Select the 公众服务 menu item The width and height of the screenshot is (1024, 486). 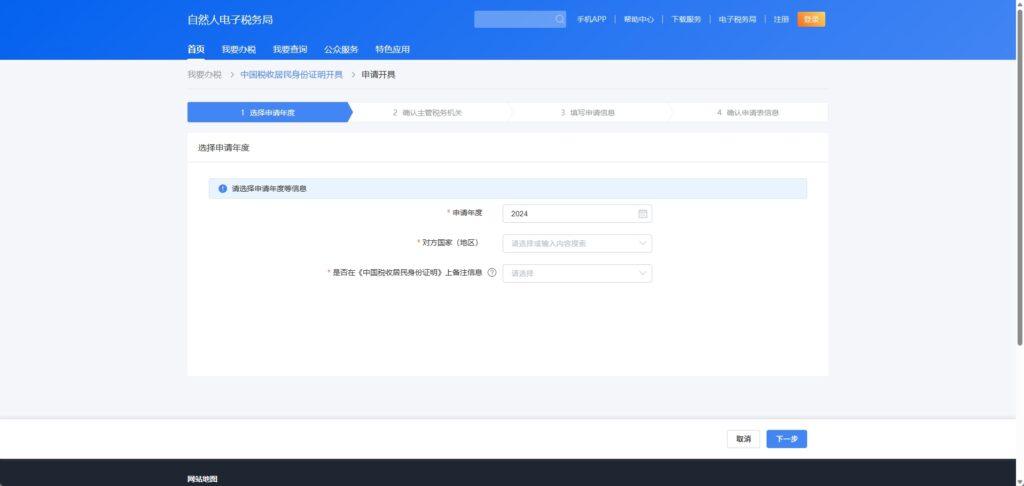(x=341, y=49)
